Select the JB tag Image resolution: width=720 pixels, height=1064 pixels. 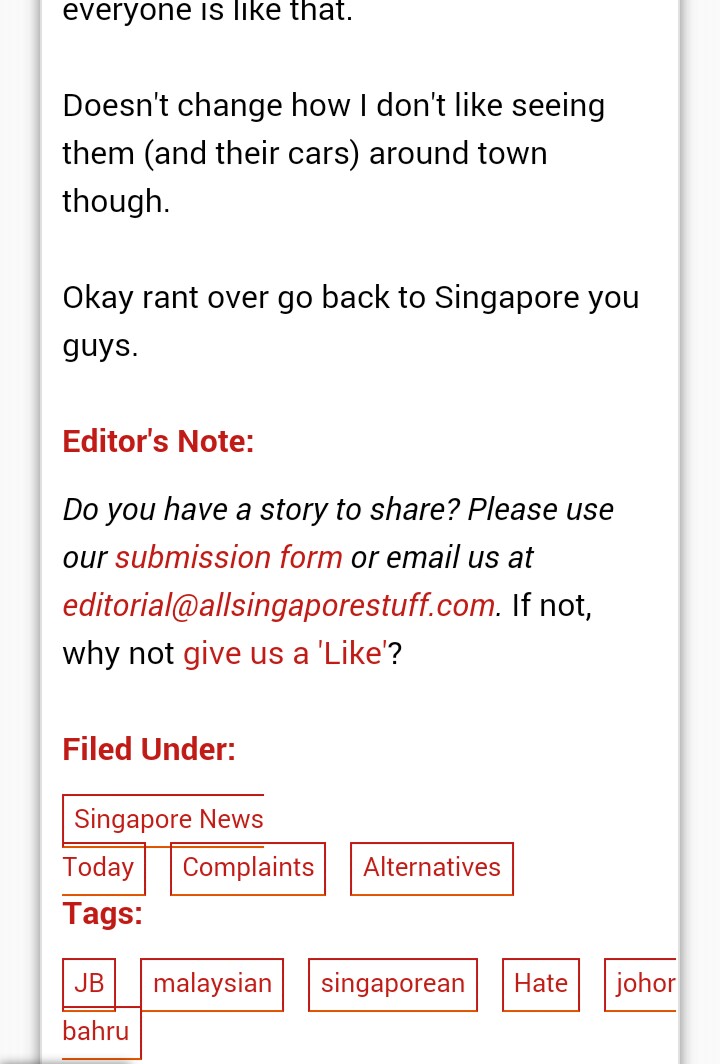click(89, 984)
